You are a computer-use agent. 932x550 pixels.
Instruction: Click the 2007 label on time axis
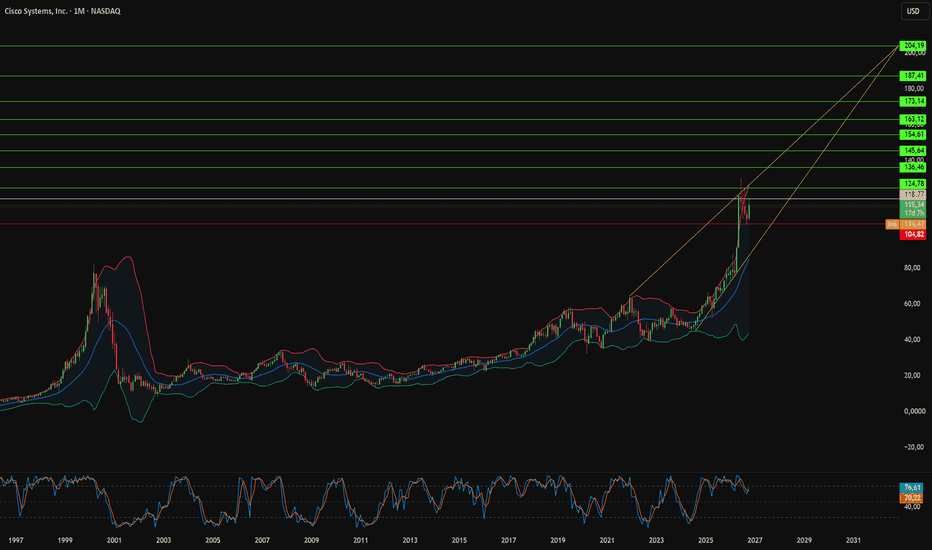(x=262, y=540)
